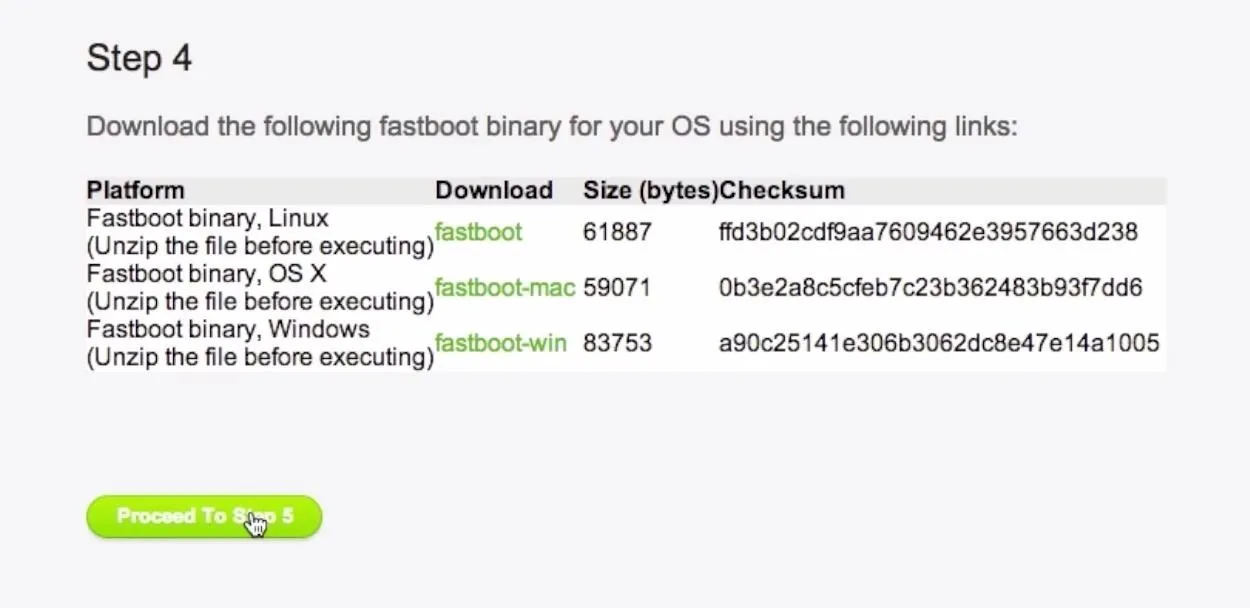Click the OS X checksum starting with 0b3e2a8
This screenshot has height=608, width=1250.
click(930, 288)
